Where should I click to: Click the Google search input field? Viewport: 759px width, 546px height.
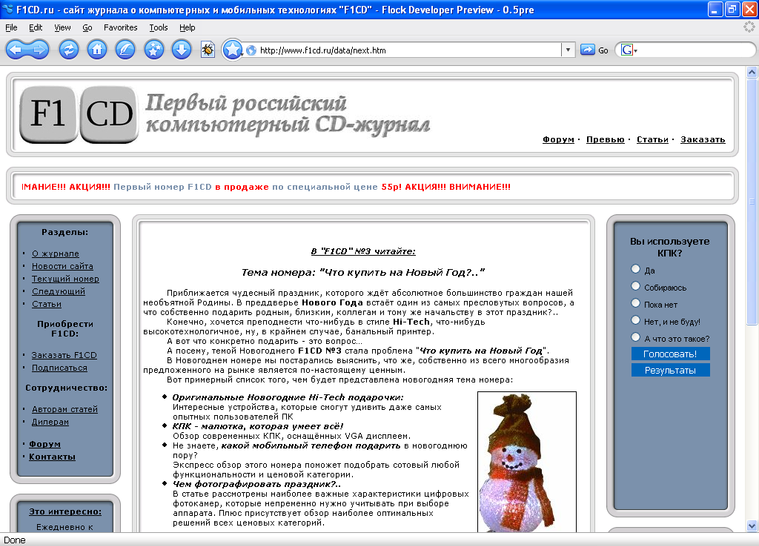click(x=695, y=50)
